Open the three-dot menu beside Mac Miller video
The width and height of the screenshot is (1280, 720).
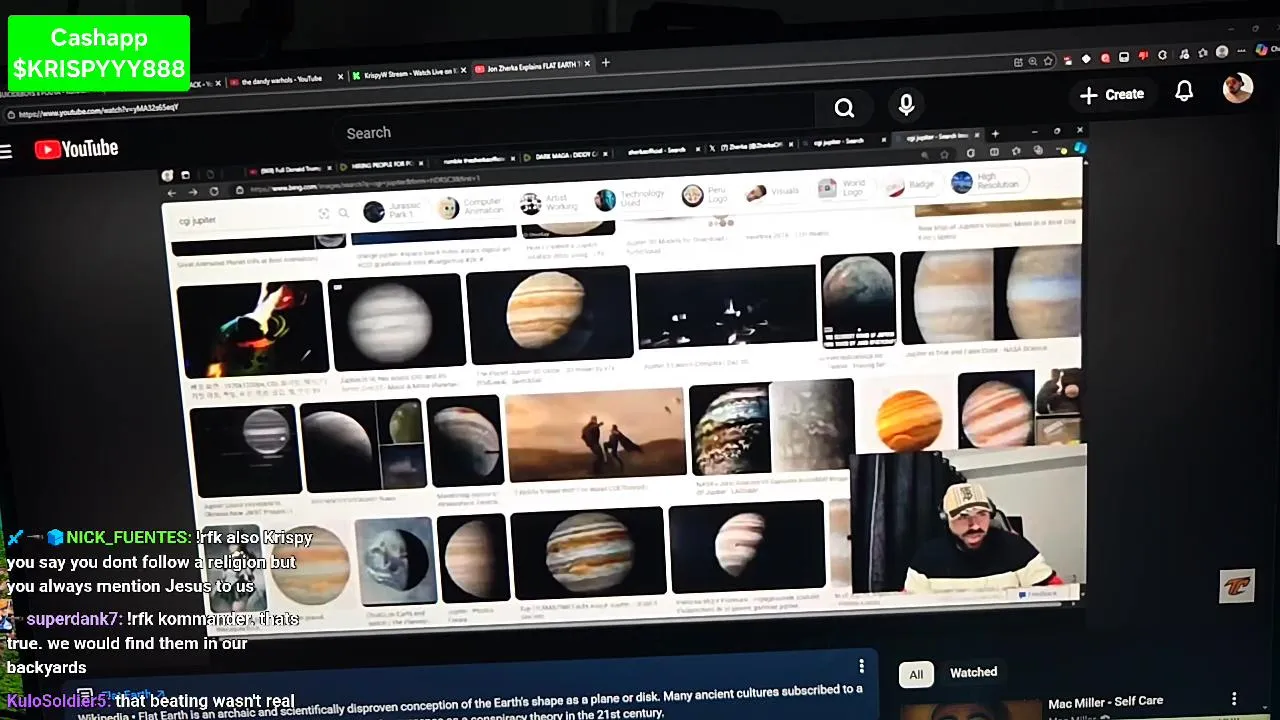point(1234,699)
